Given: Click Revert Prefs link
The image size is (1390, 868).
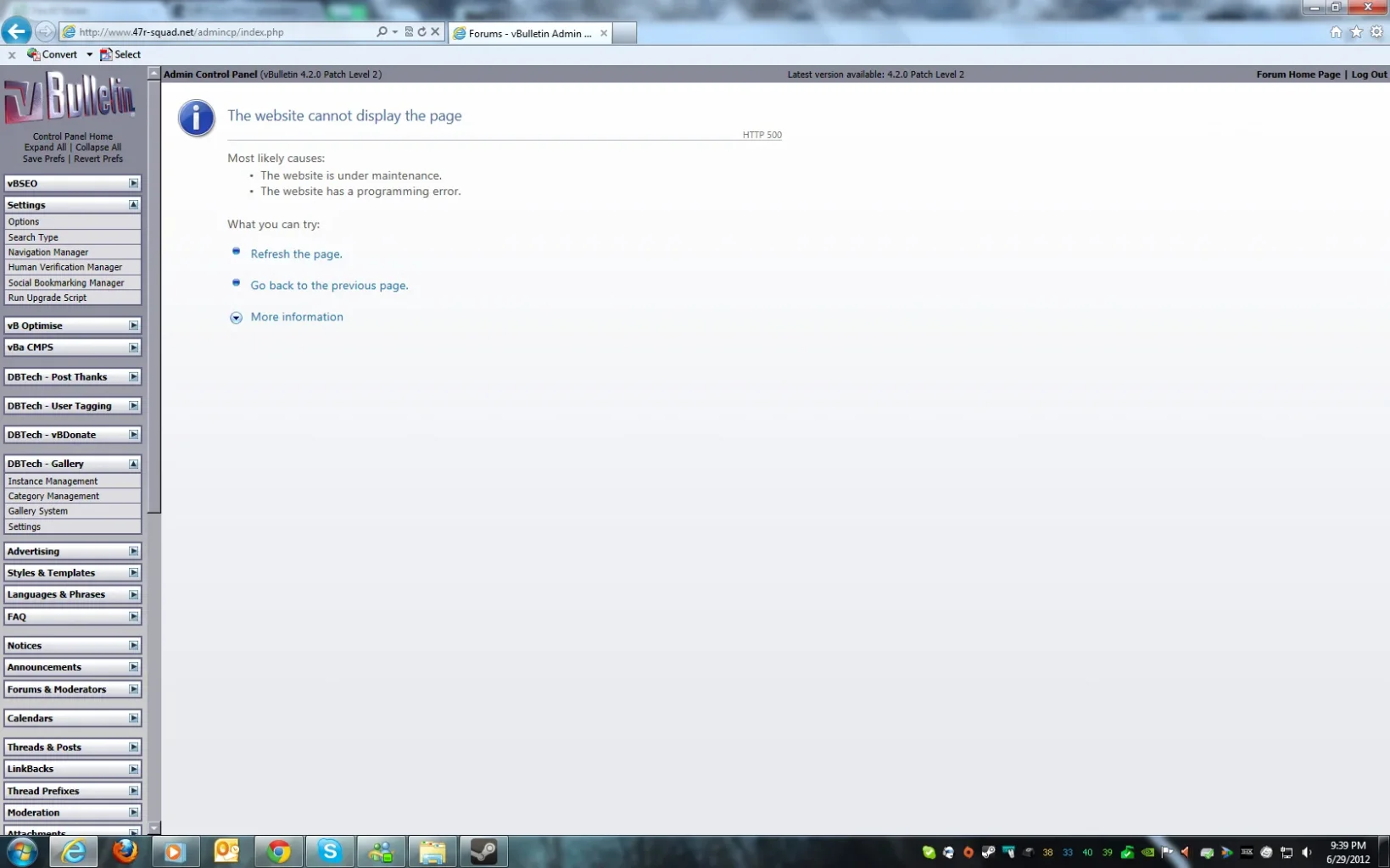Looking at the screenshot, I should [98, 159].
